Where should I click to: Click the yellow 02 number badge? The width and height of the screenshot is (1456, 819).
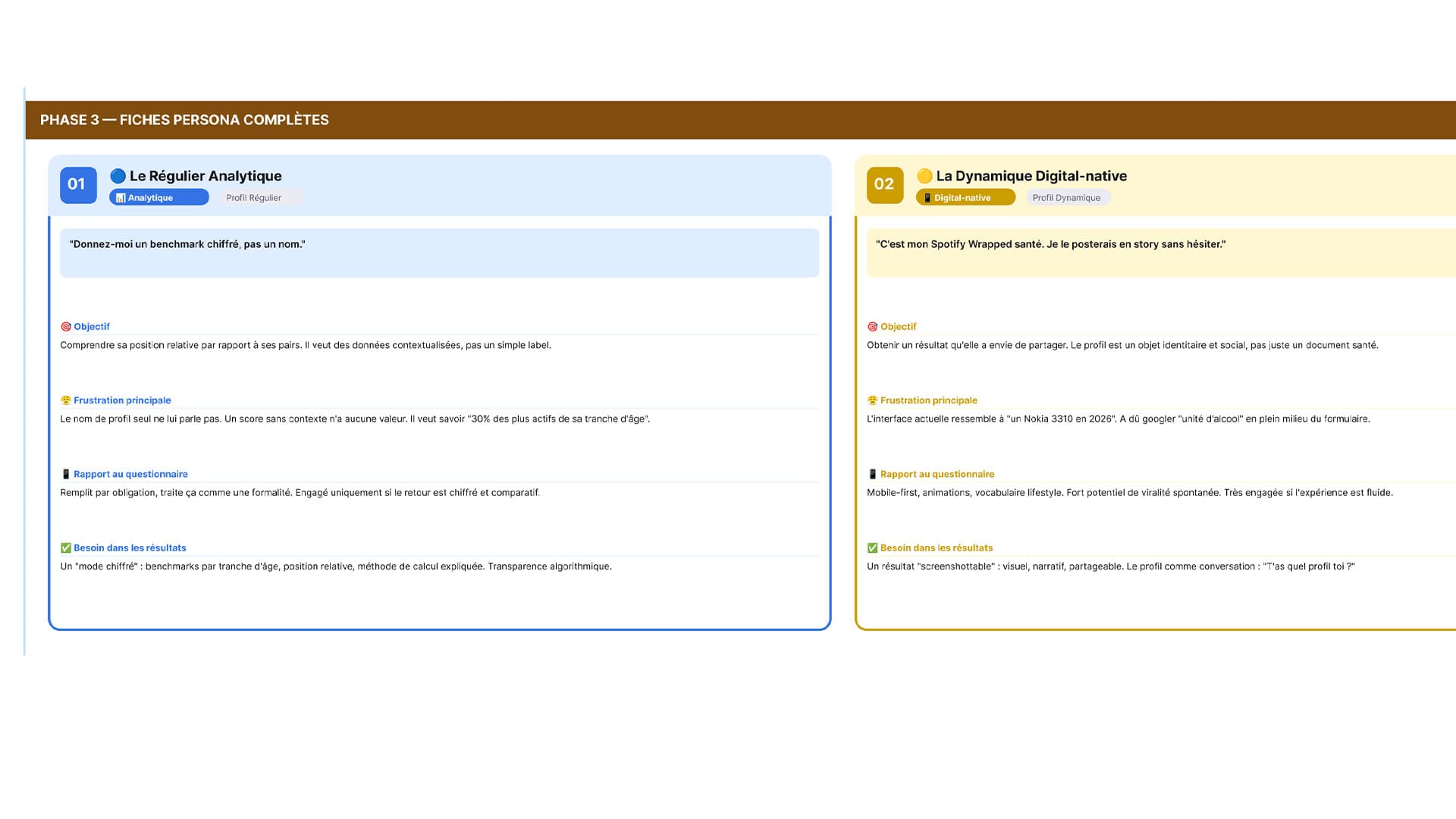(885, 184)
